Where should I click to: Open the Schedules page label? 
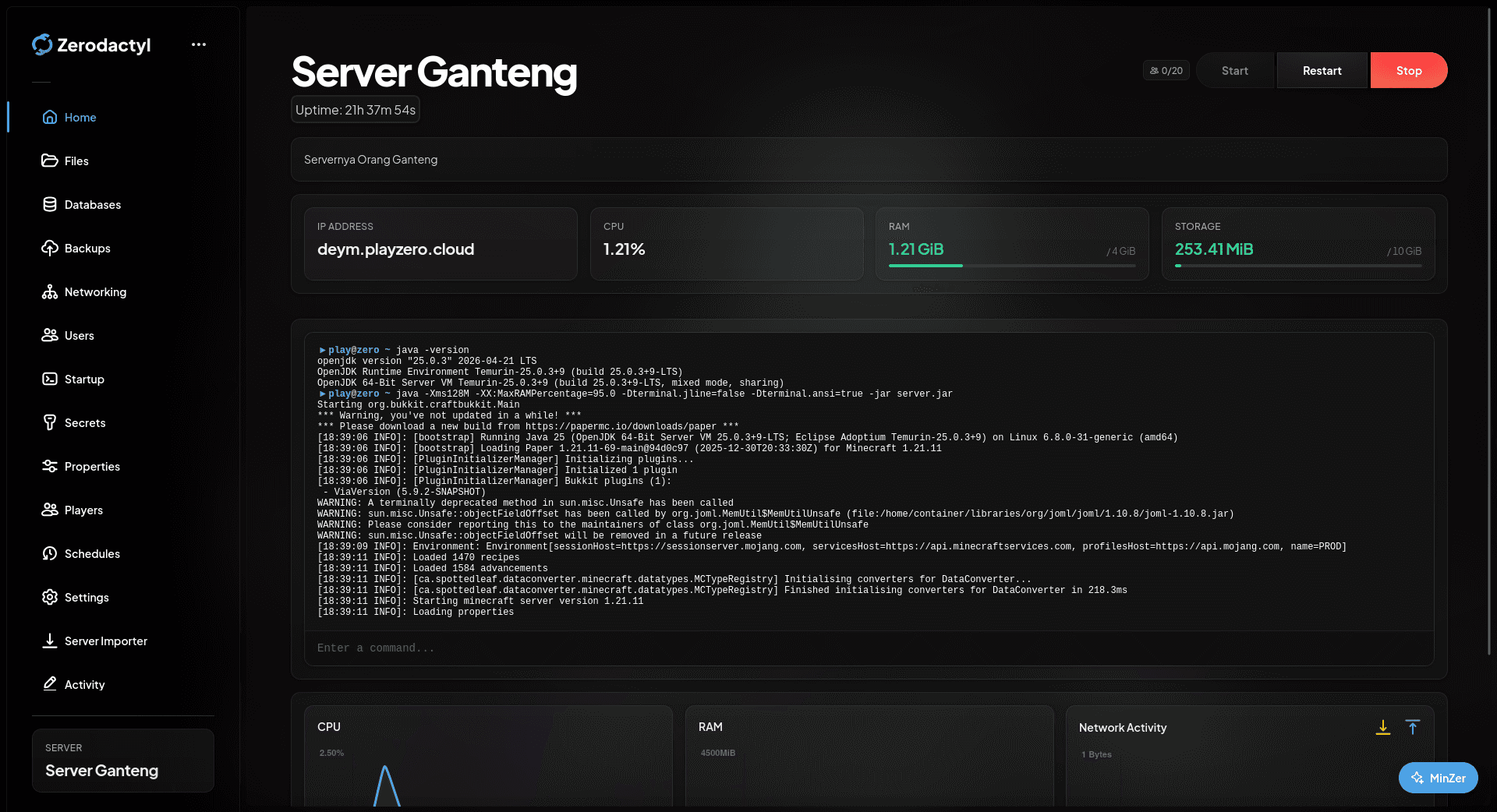[x=92, y=553]
